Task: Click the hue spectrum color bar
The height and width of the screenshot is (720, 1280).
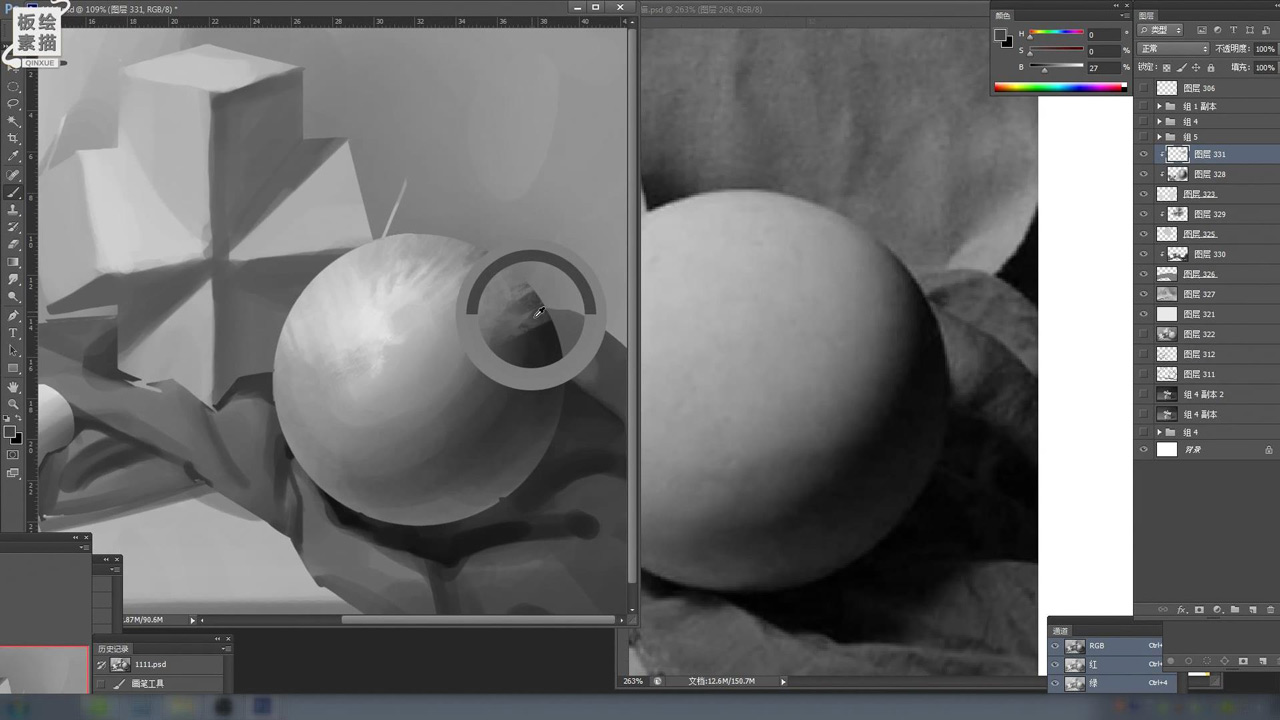Action: (1058, 87)
